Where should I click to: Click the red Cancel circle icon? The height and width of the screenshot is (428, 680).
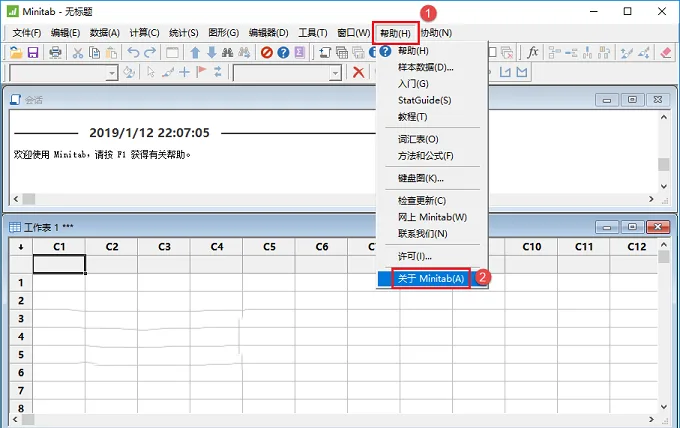pos(267,53)
